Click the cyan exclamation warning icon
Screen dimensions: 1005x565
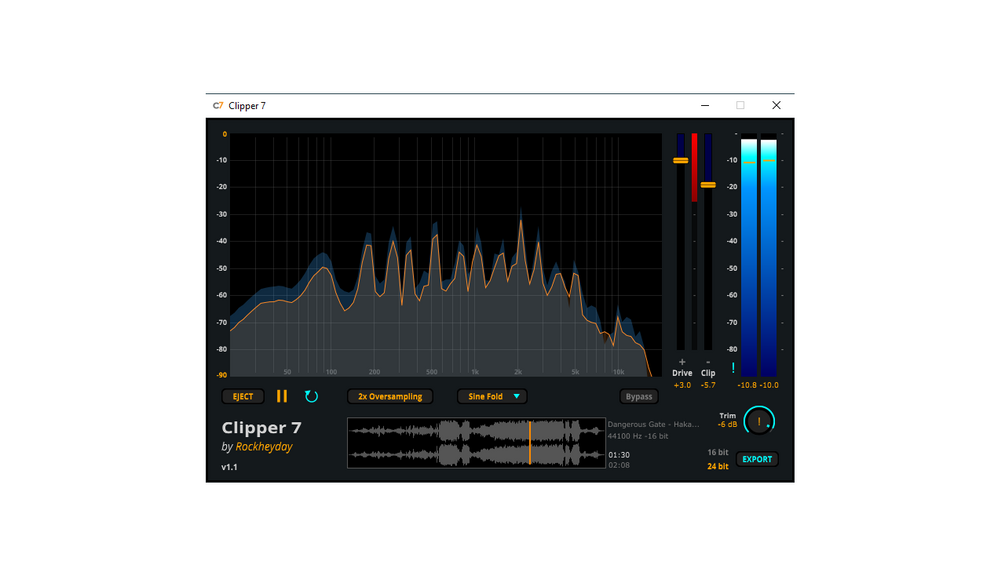[x=733, y=368]
